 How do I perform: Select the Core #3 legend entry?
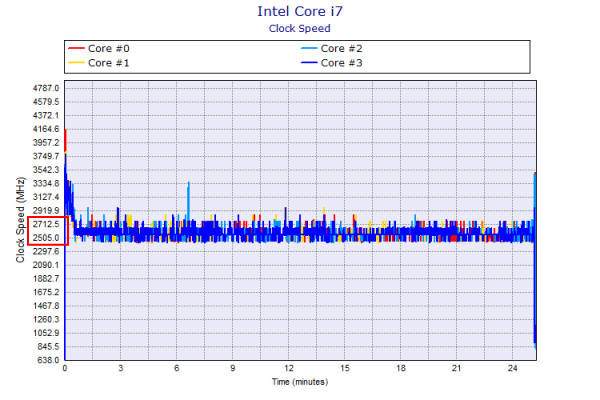pyautogui.click(x=332, y=63)
